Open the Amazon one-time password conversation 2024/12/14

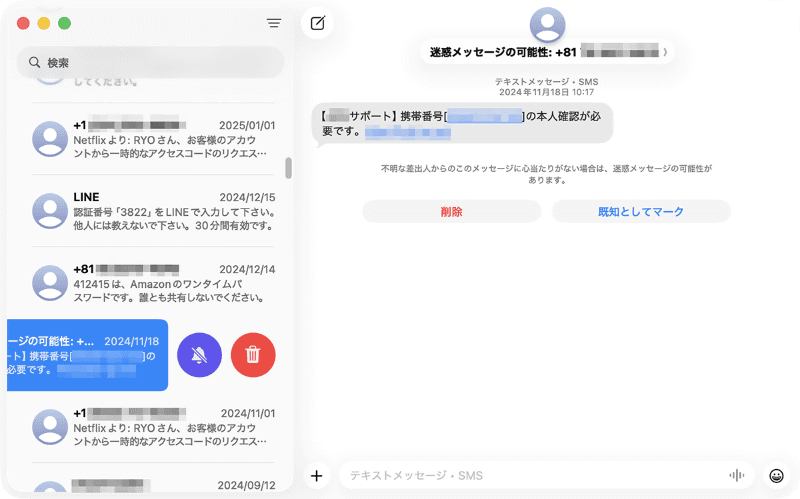tap(153, 283)
